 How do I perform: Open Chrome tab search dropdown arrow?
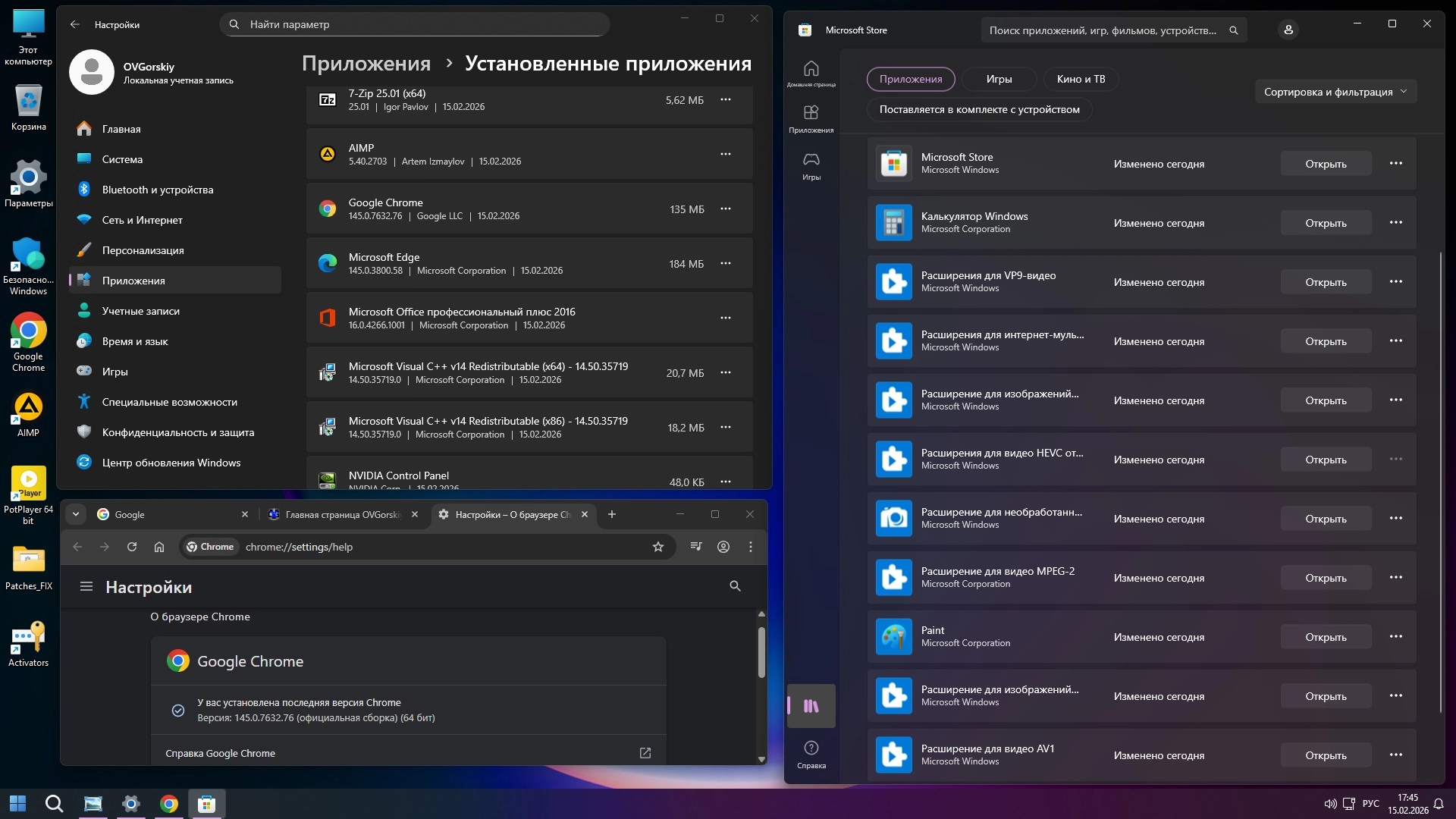click(x=76, y=514)
